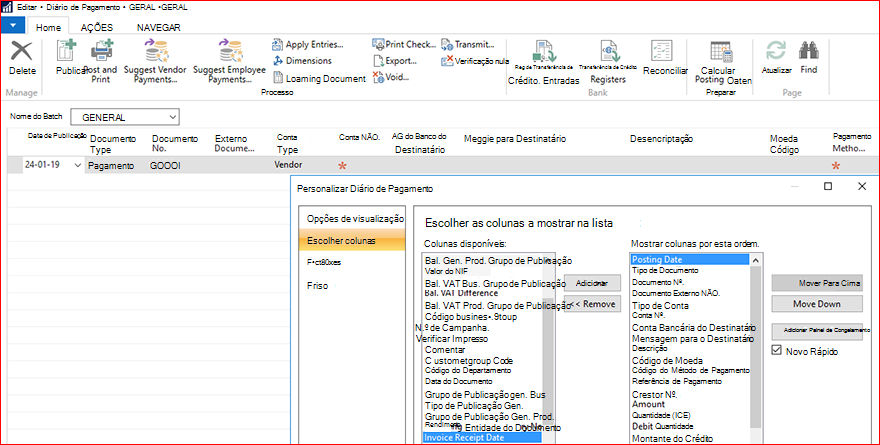Click Apply Entries in the ribbon
Image resolution: width=880 pixels, height=445 pixels.
point(308,44)
